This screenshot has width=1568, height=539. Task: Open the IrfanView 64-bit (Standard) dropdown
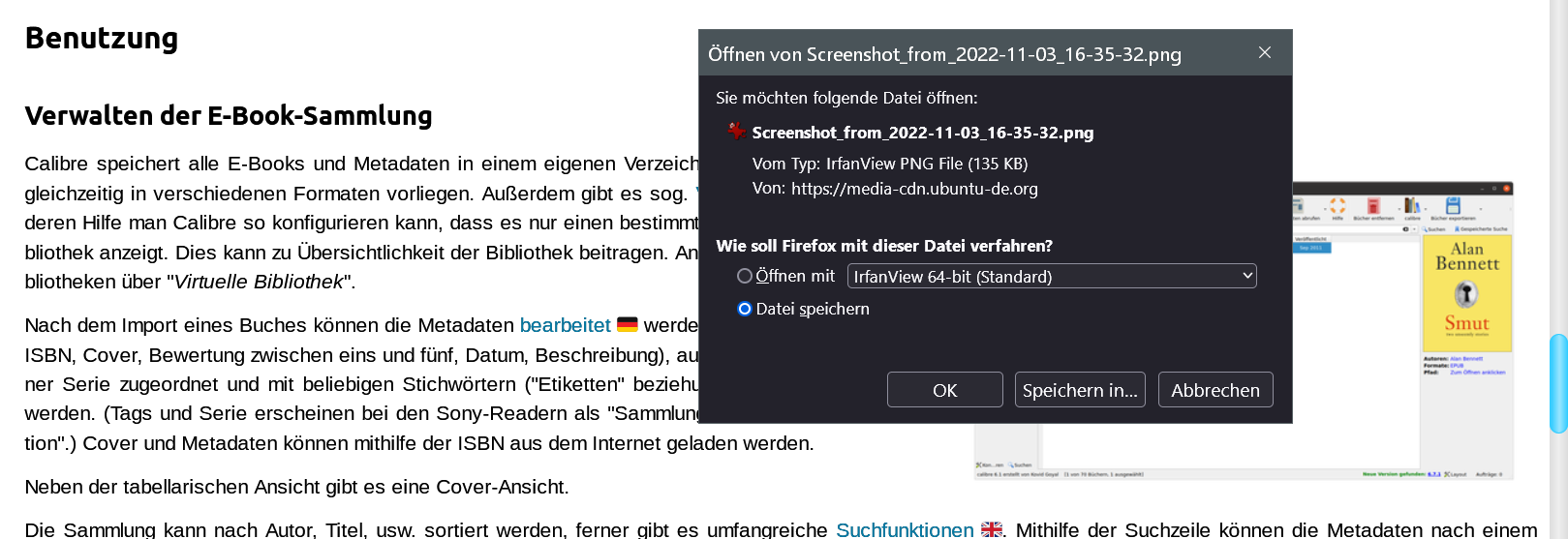1052,277
